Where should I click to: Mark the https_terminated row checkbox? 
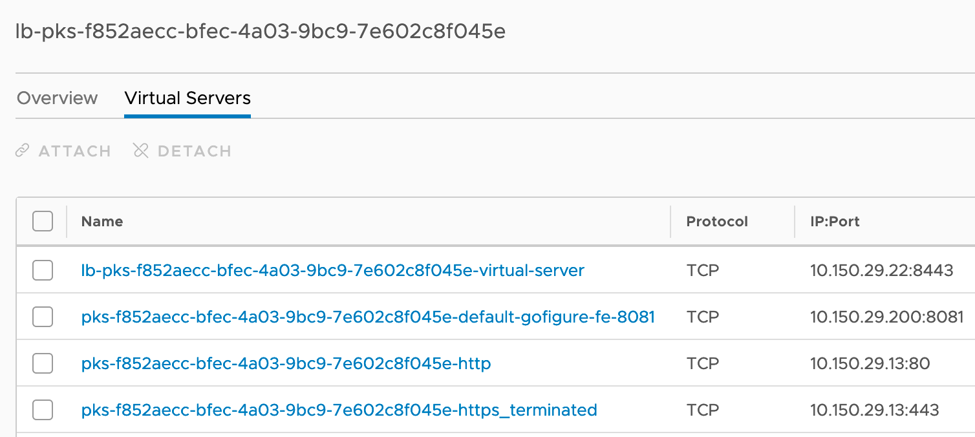[x=42, y=409]
